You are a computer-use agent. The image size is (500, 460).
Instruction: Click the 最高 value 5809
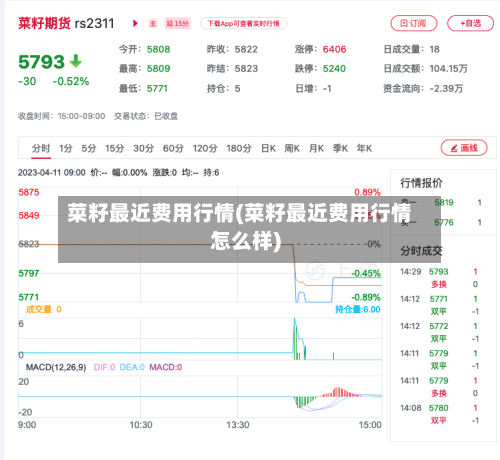click(x=158, y=69)
